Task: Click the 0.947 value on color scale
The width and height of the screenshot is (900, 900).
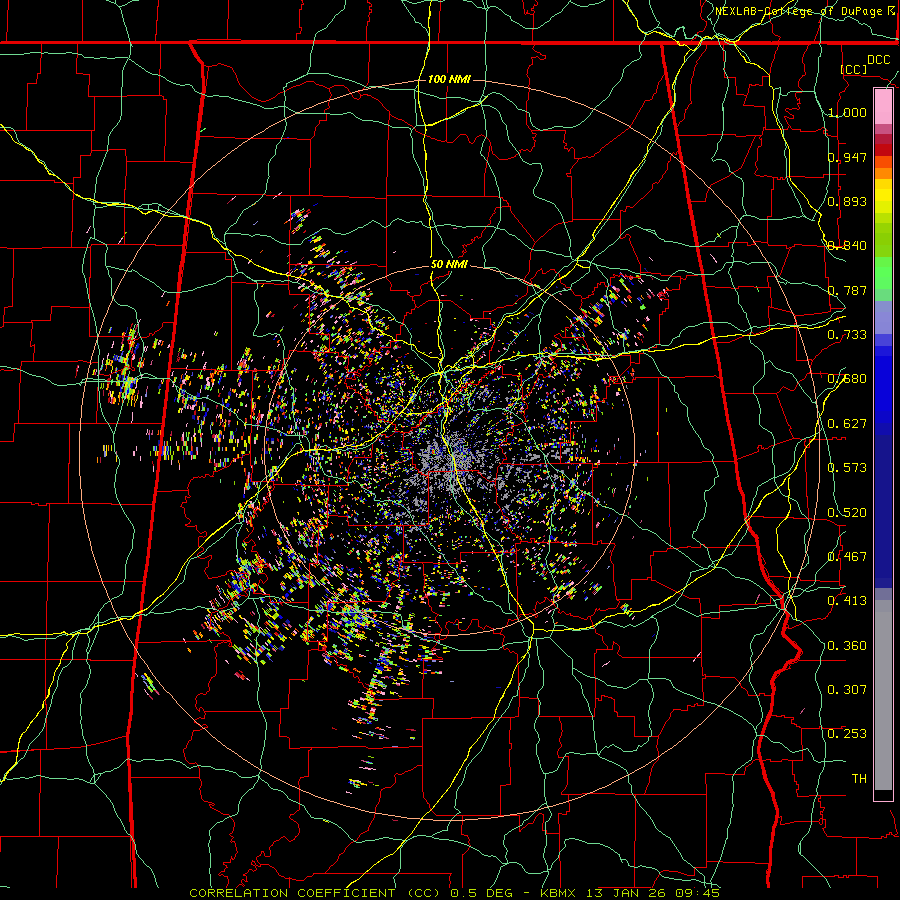Action: tap(847, 157)
